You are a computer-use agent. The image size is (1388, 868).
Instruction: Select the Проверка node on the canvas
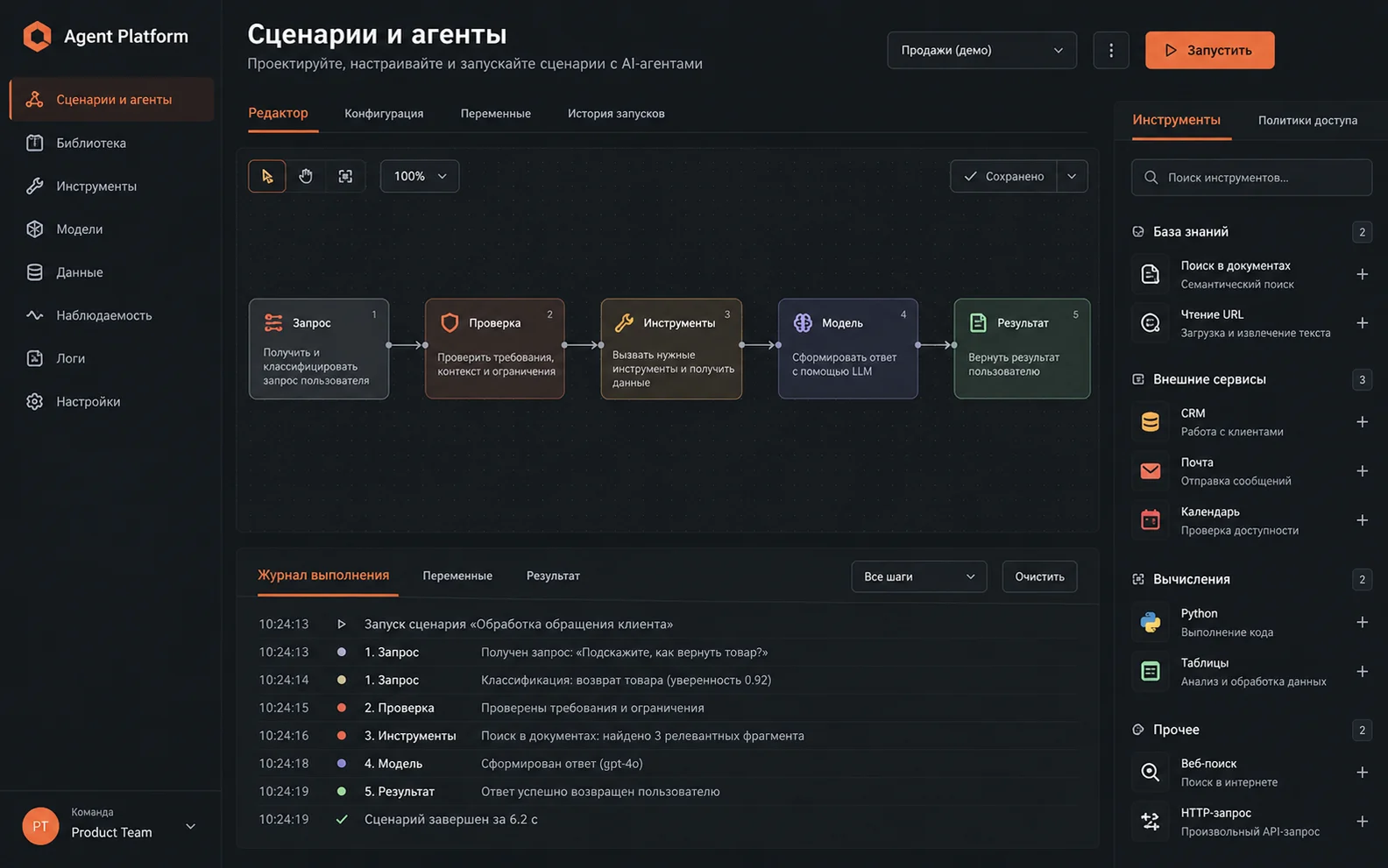point(495,349)
